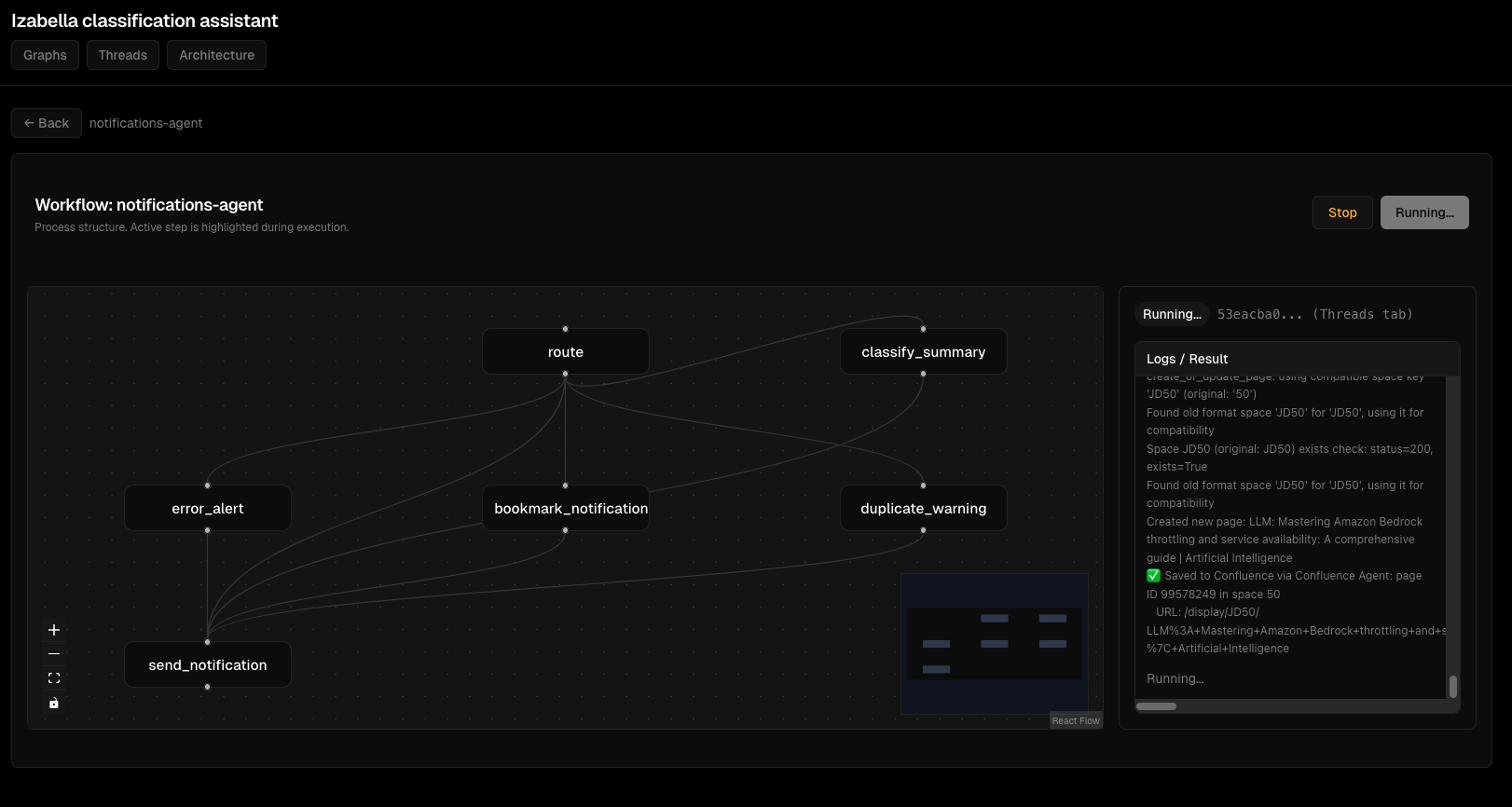Select the error_alert node

tap(208, 509)
